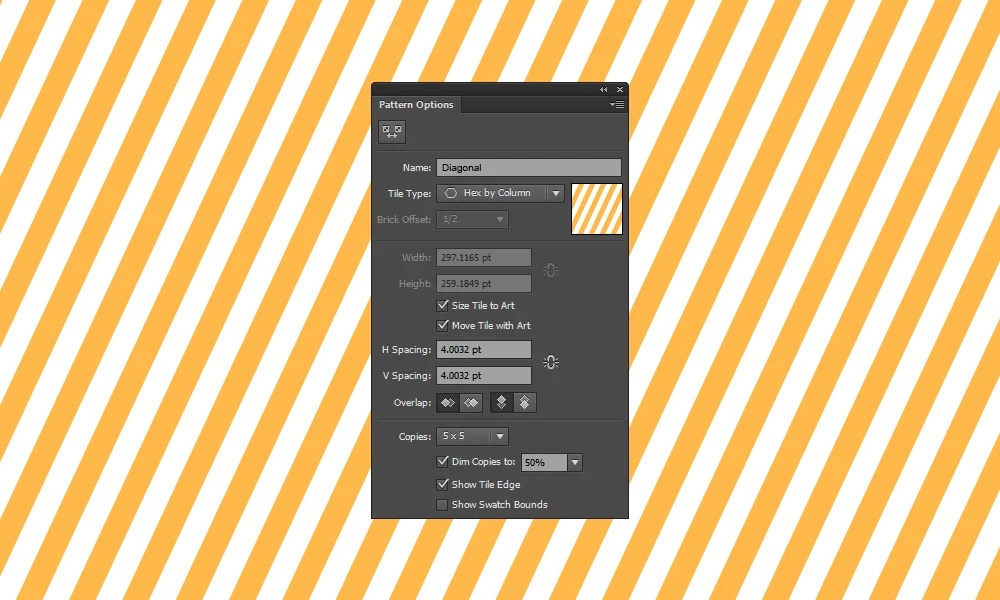Click inside the Name field showing Diagonal
Viewport: 1000px width, 600px height.
[528, 167]
